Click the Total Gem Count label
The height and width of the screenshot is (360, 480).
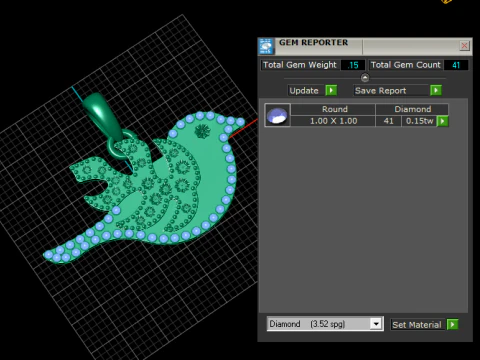point(406,65)
